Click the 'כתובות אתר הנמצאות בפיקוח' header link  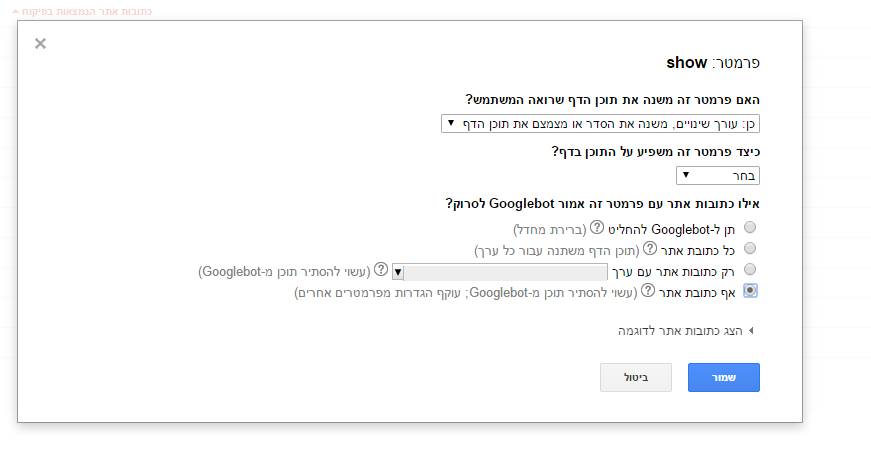click(x=87, y=12)
